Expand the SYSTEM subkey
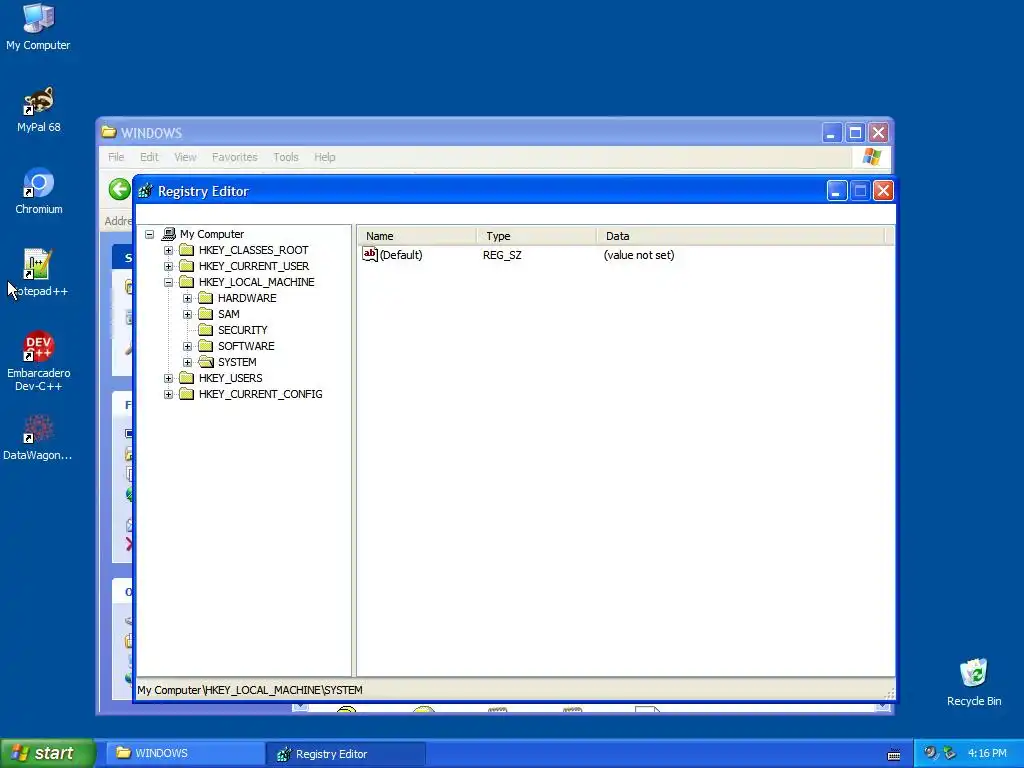This screenshot has height=768, width=1024. tap(187, 362)
